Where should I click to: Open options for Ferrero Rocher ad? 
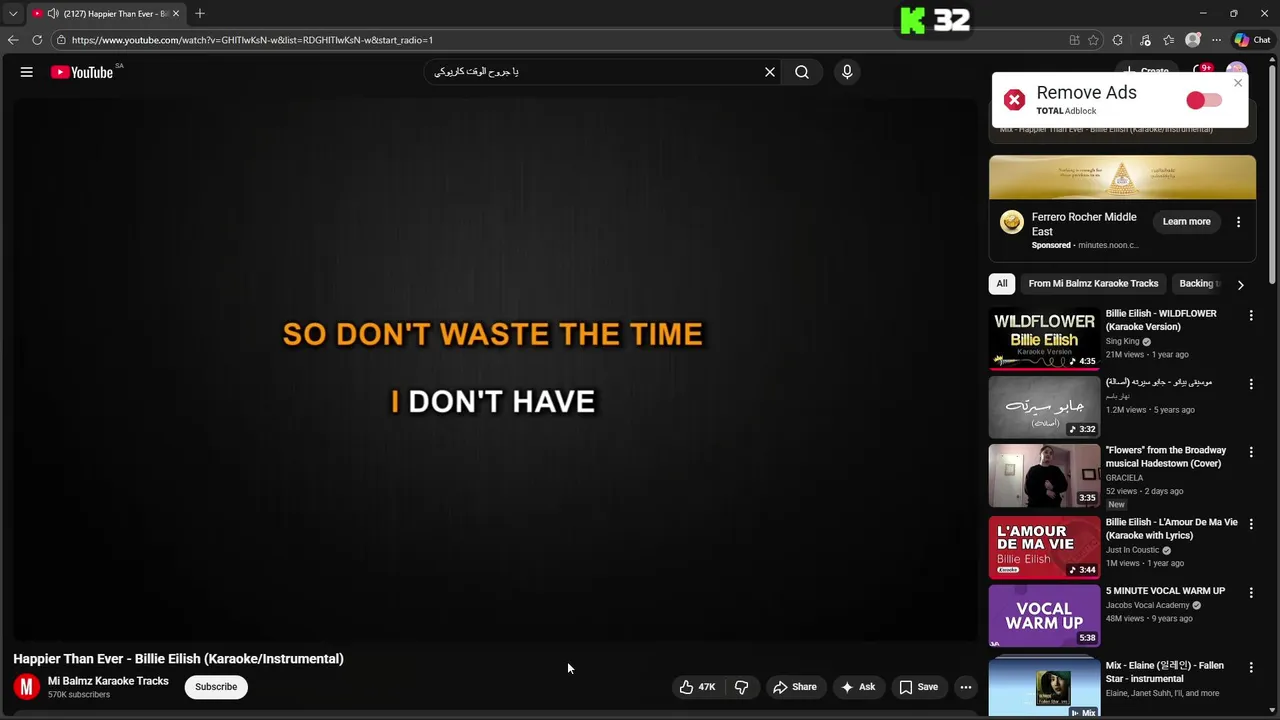(1238, 222)
